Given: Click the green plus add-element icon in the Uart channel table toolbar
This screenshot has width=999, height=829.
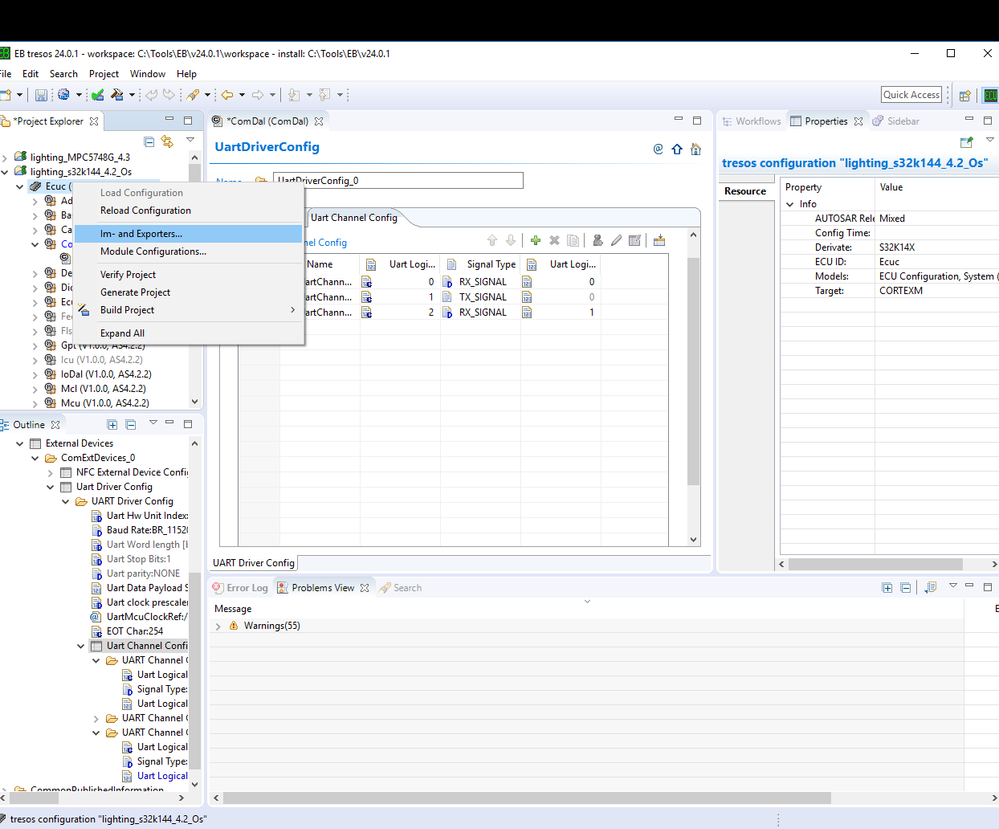Looking at the screenshot, I should [536, 241].
